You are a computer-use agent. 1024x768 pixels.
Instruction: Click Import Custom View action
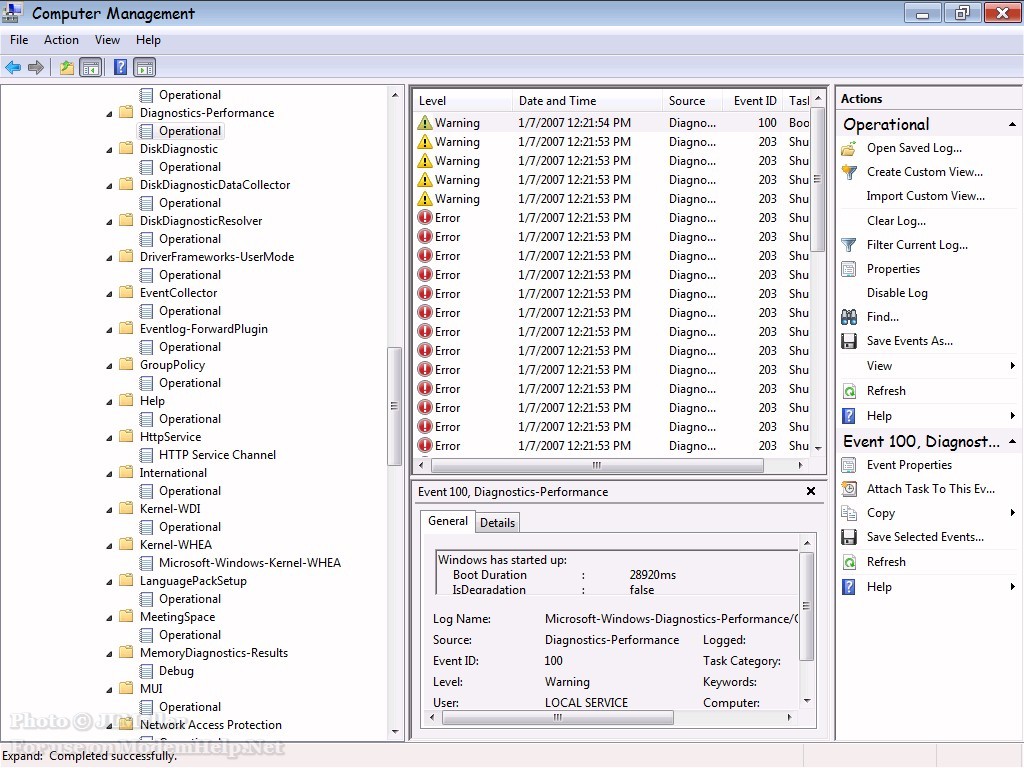pos(925,196)
